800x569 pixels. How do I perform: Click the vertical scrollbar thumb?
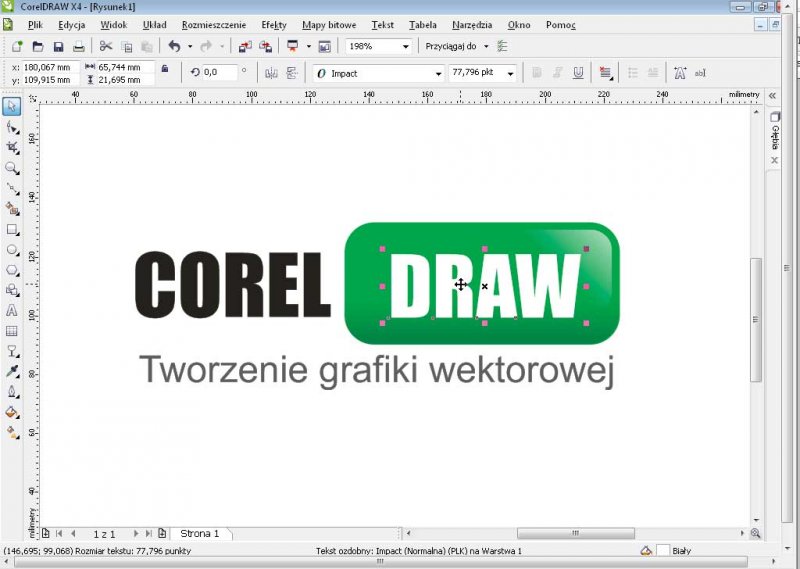point(756,319)
